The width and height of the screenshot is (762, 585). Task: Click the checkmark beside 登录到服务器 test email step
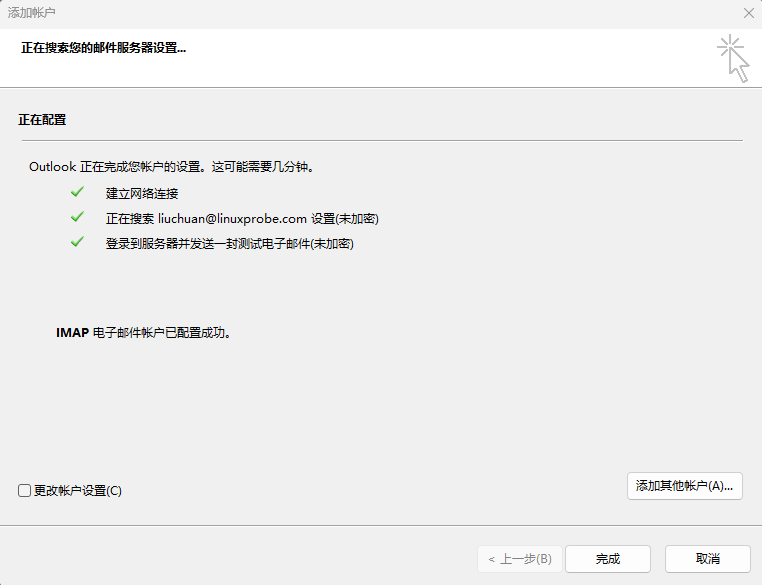click(77, 242)
